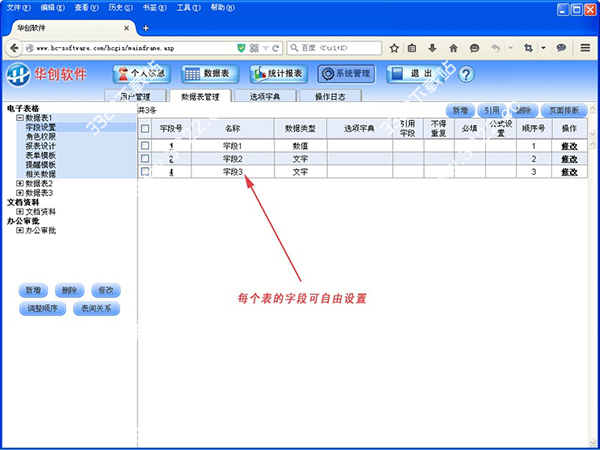The width and height of the screenshot is (600, 450).
Task: Switch to the 数据表管理 tab
Action: (x=200, y=96)
